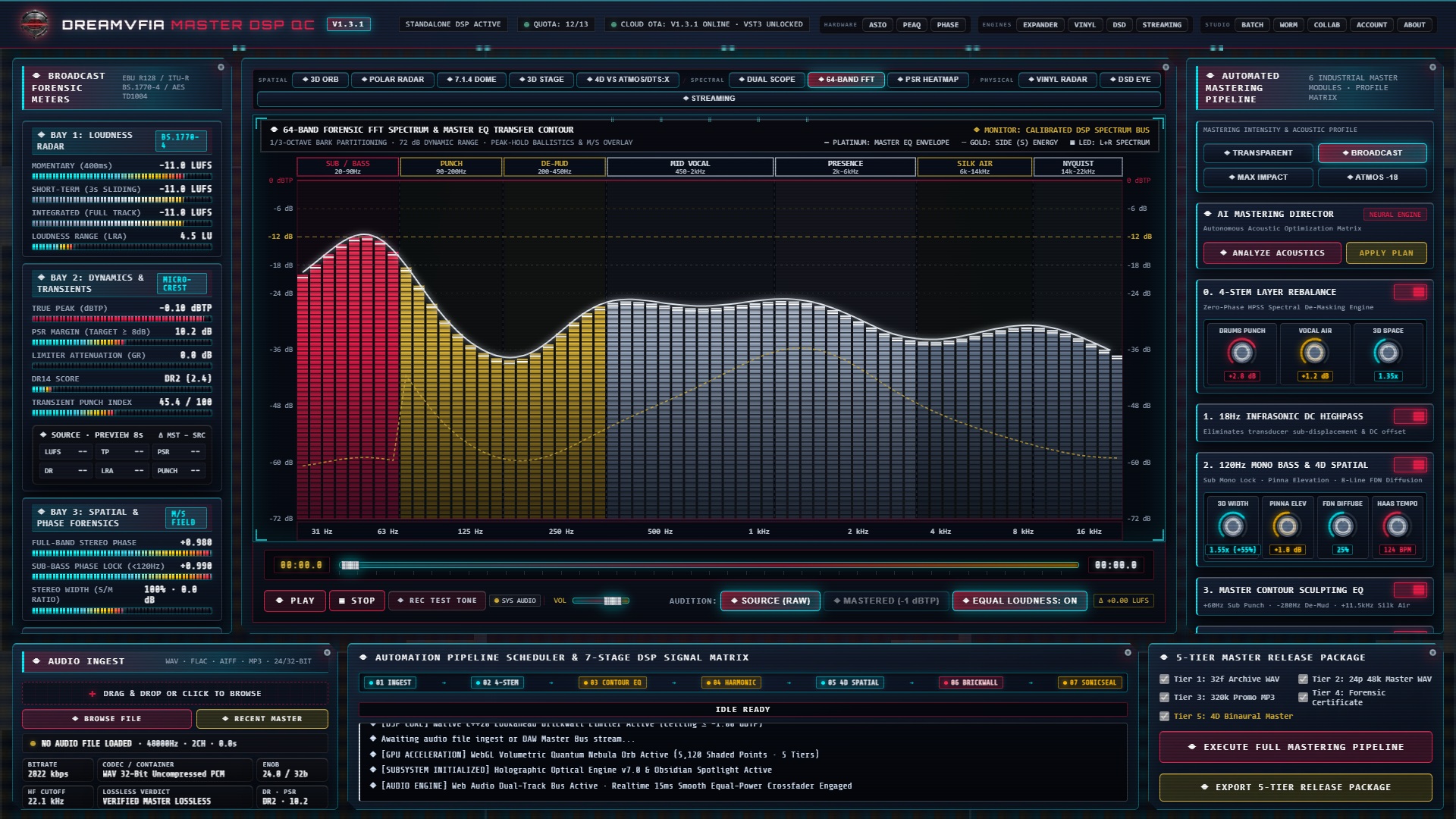Toggle Master Contour Sculpting EQ switch
Image resolution: width=1456 pixels, height=819 pixels.
pos(1410,590)
